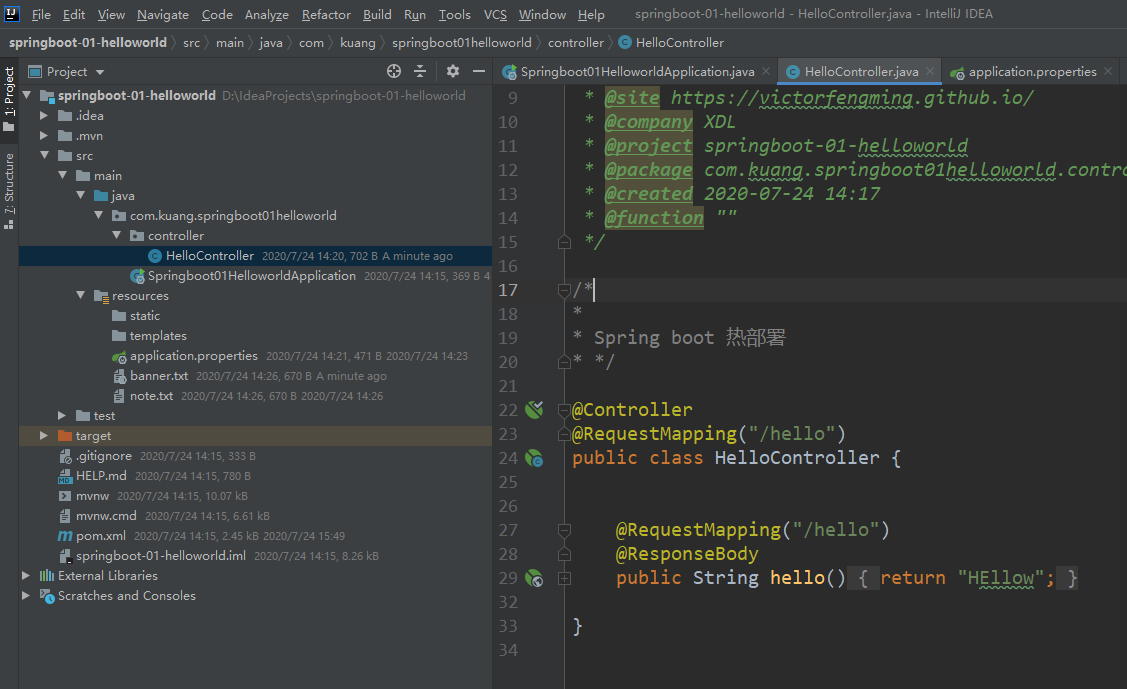Viewport: 1127px width, 689px height.
Task: Toggle the Structure tool window button
Action: (9, 190)
